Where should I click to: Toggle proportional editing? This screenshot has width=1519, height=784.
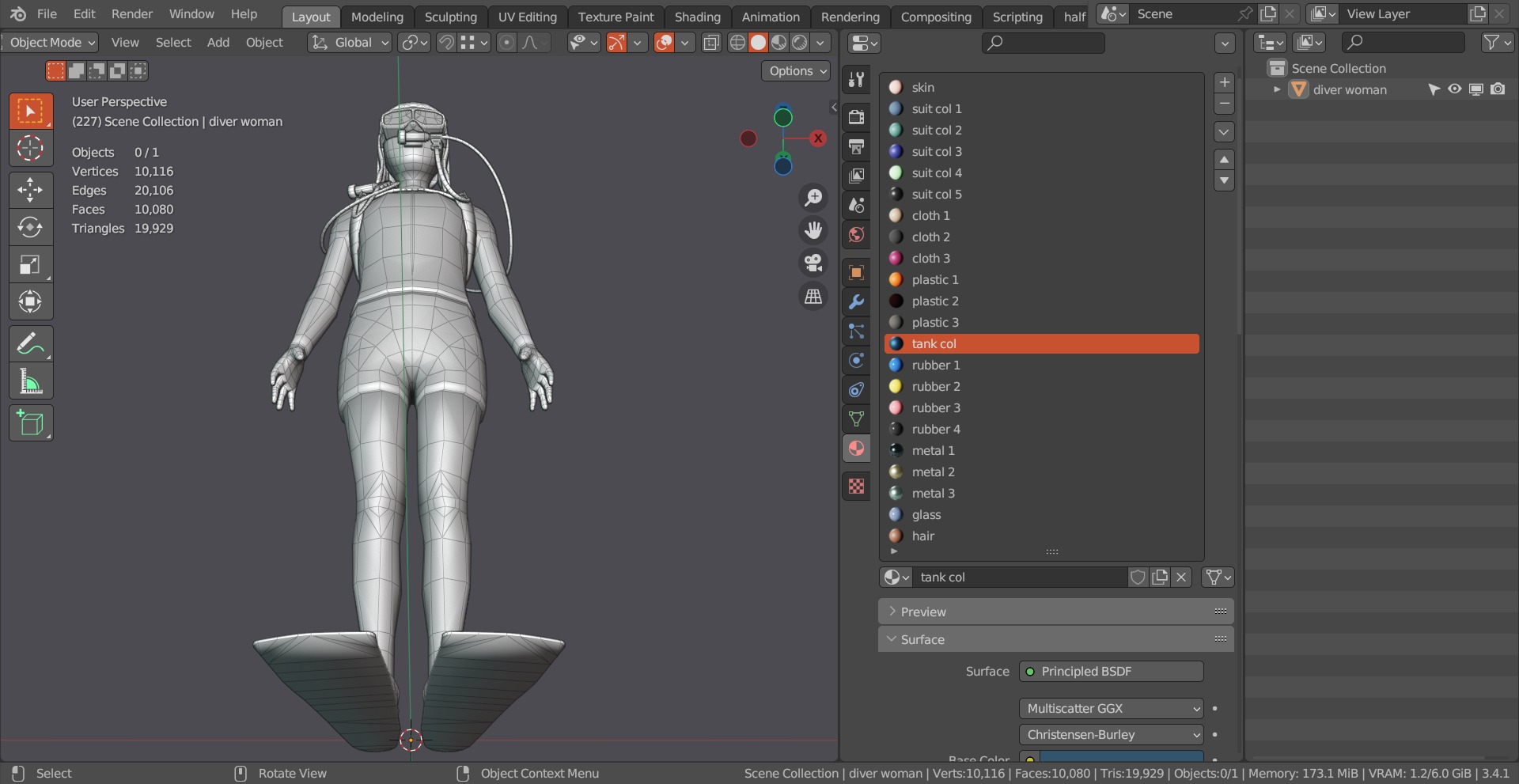pyautogui.click(x=506, y=43)
